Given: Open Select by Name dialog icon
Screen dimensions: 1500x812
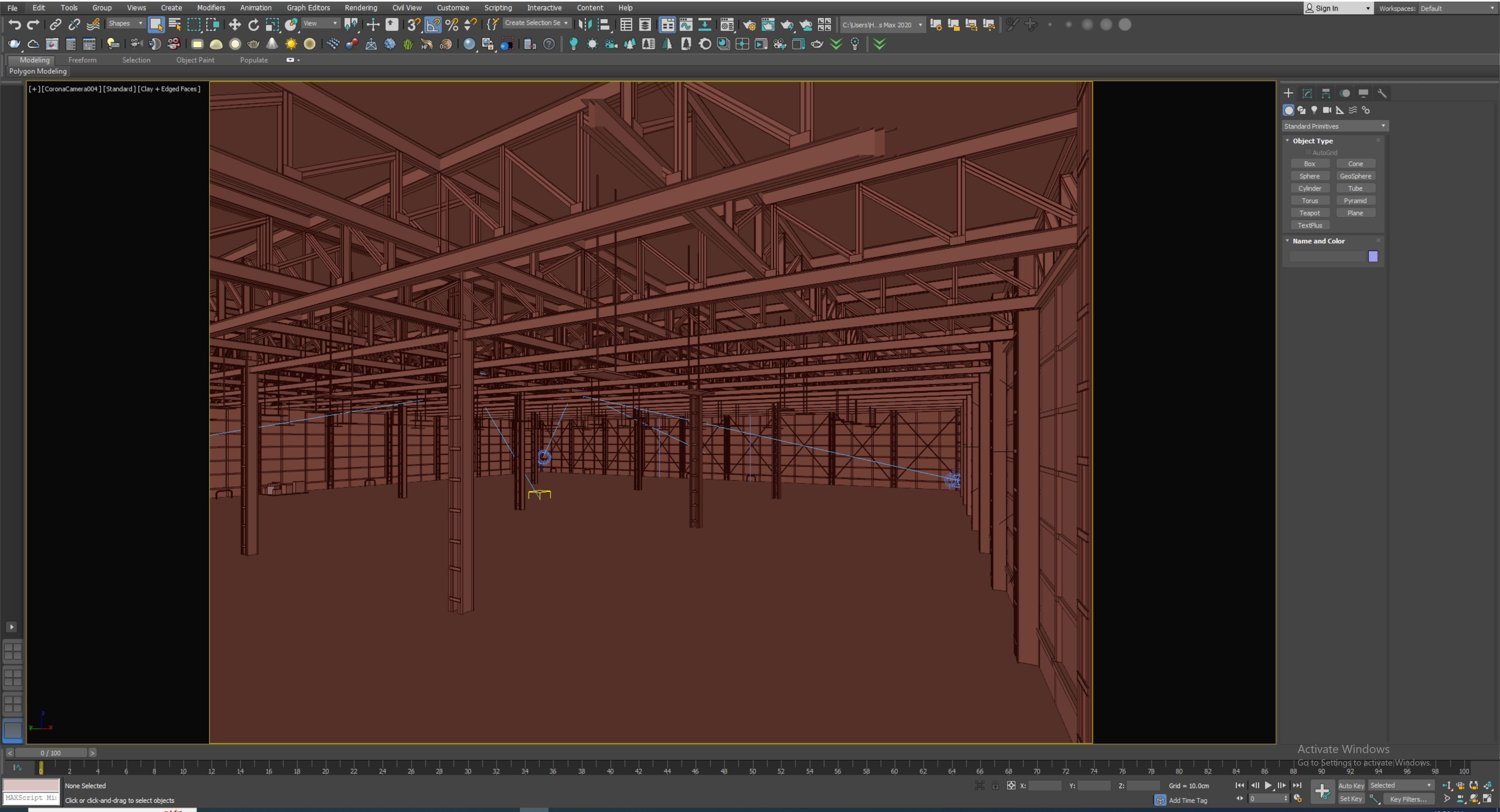Looking at the screenshot, I should coord(174,25).
